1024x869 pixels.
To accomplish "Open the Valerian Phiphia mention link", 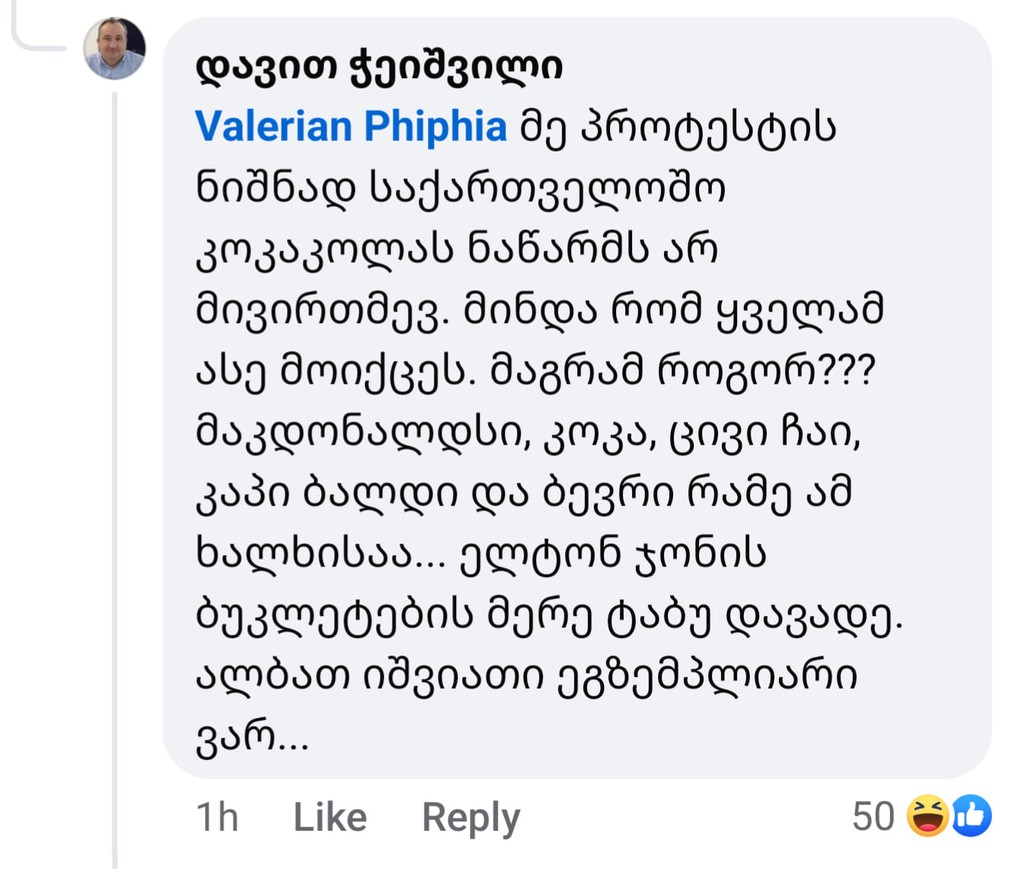I will [350, 127].
